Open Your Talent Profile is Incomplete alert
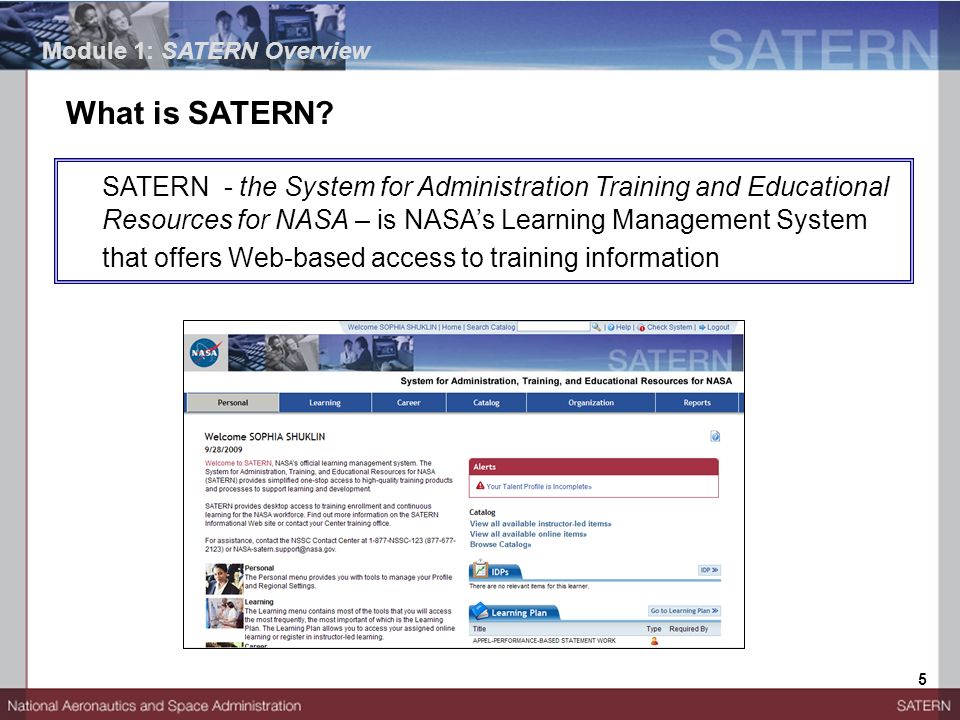 (539, 487)
